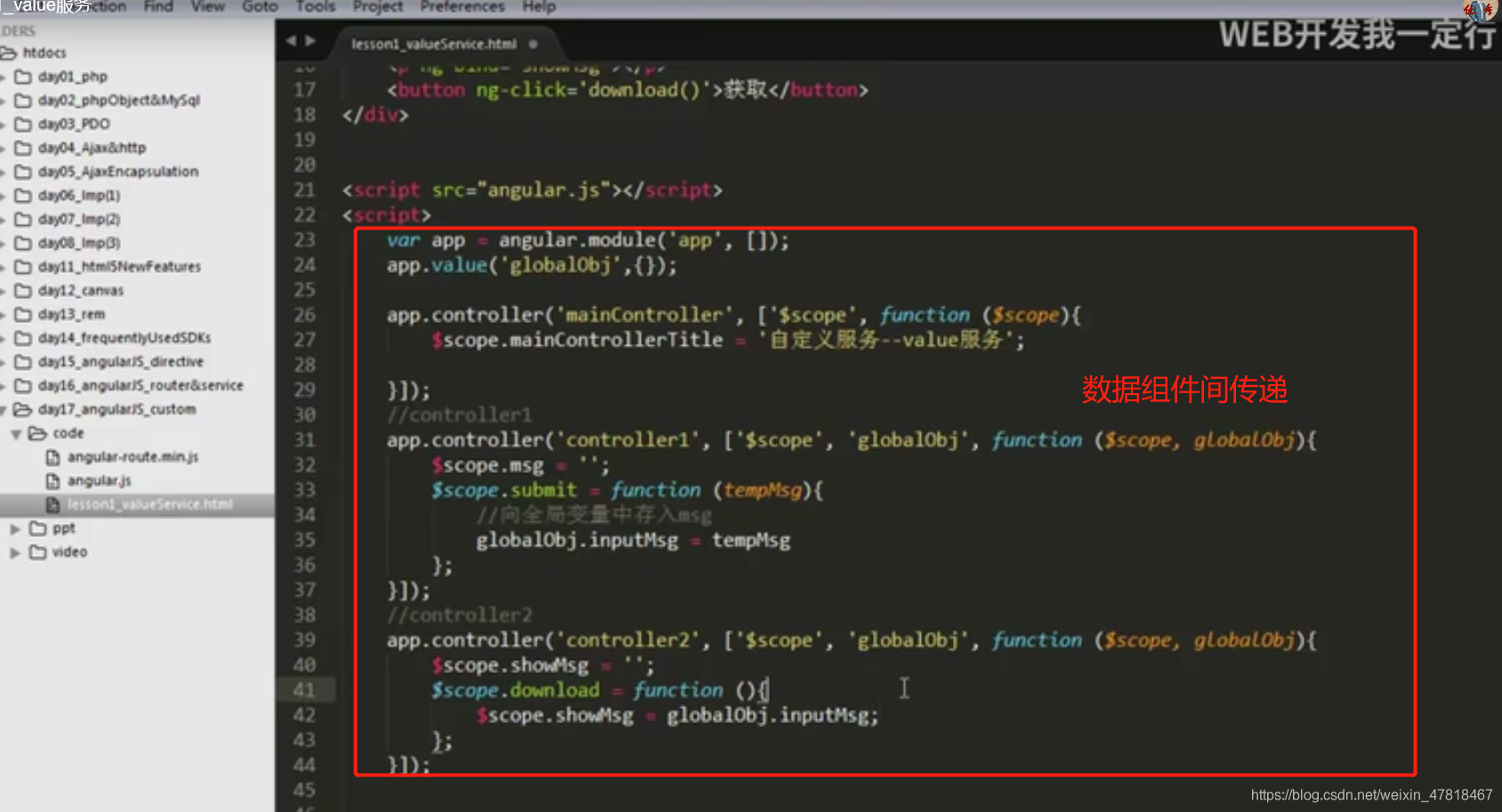Go to next tab arrow

click(x=310, y=41)
